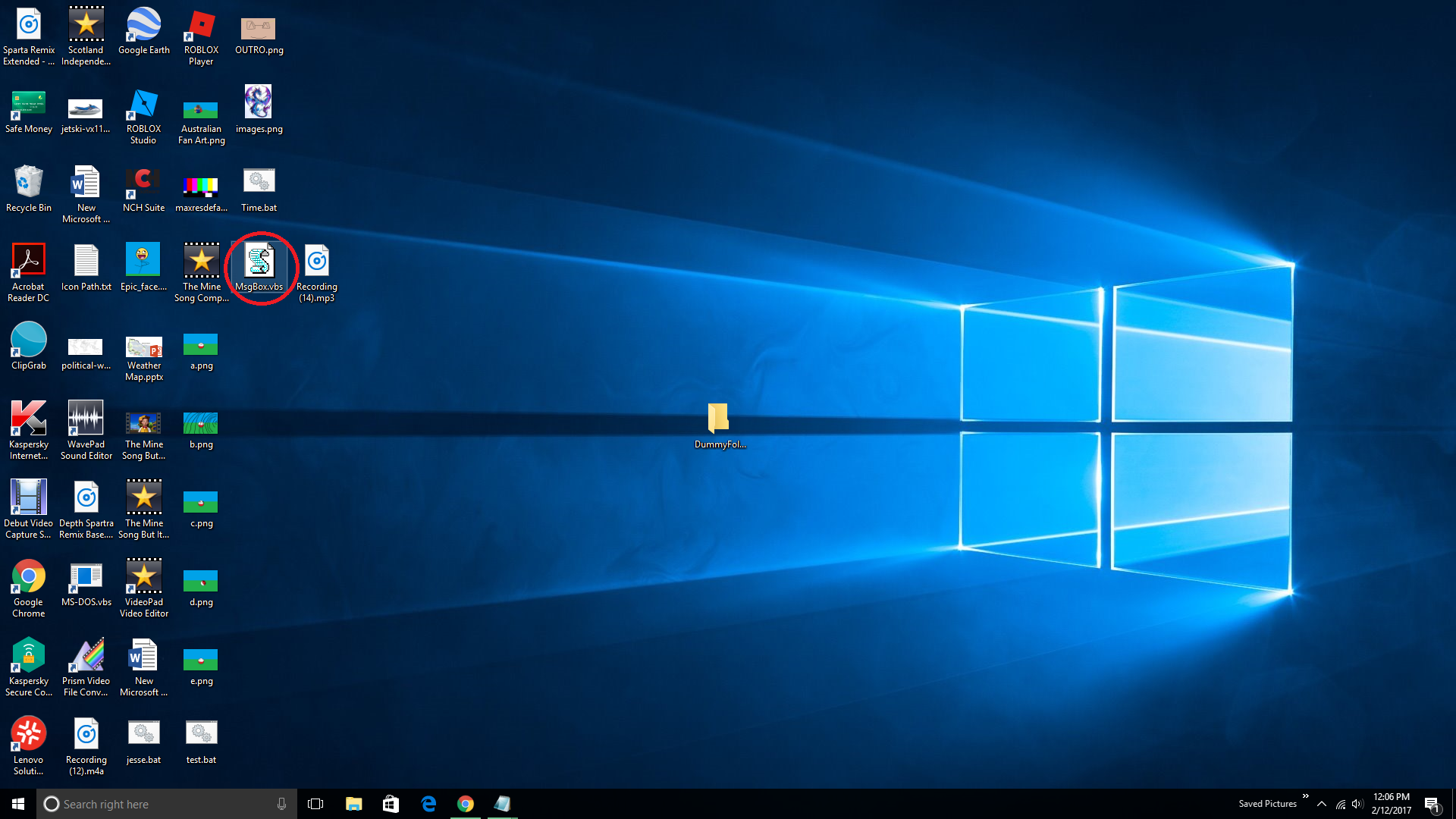Select the Icon Path.txt file
The image size is (1456, 819).
pos(86,268)
